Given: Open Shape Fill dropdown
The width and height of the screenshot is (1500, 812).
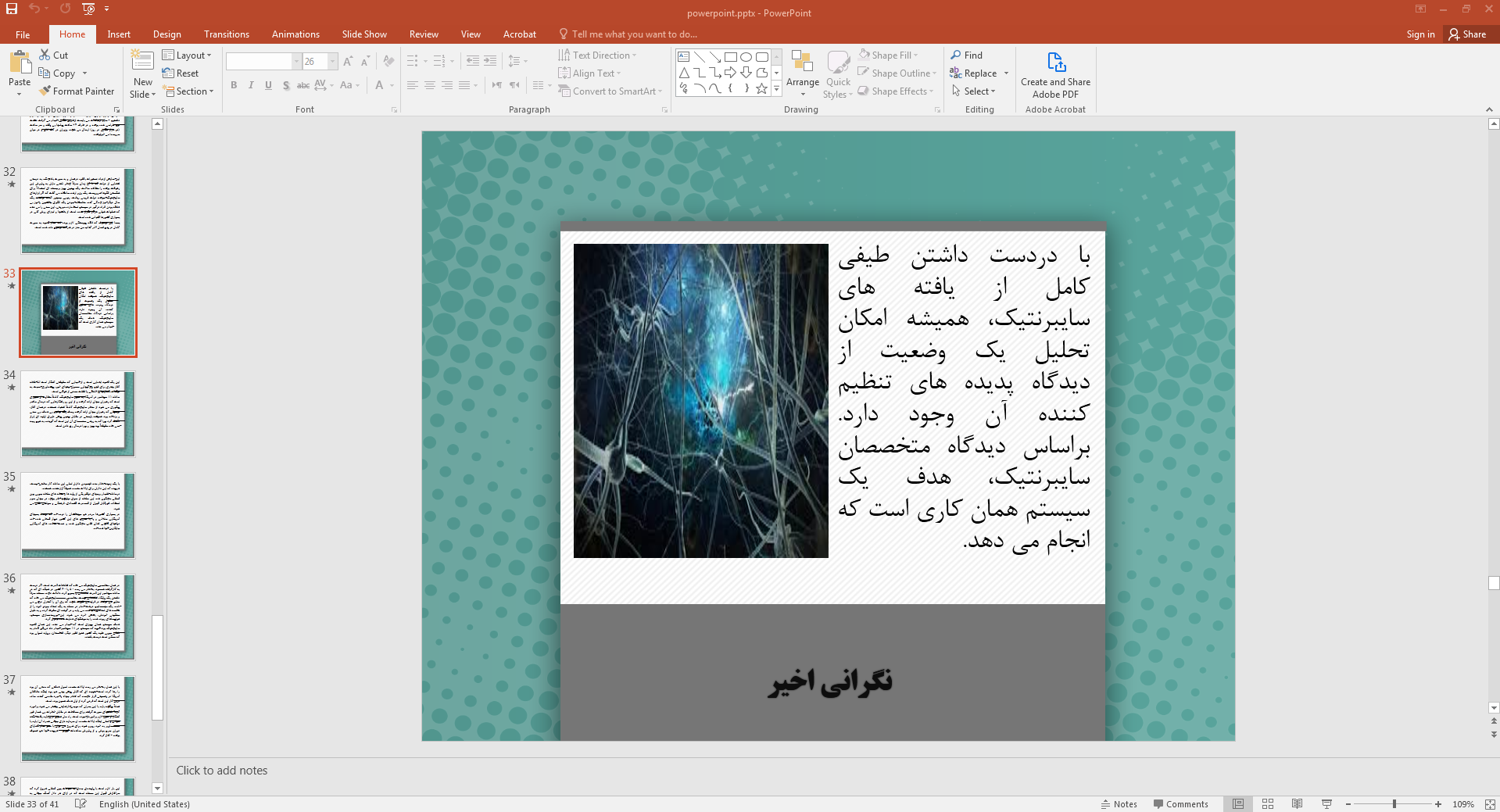Looking at the screenshot, I should pos(888,55).
